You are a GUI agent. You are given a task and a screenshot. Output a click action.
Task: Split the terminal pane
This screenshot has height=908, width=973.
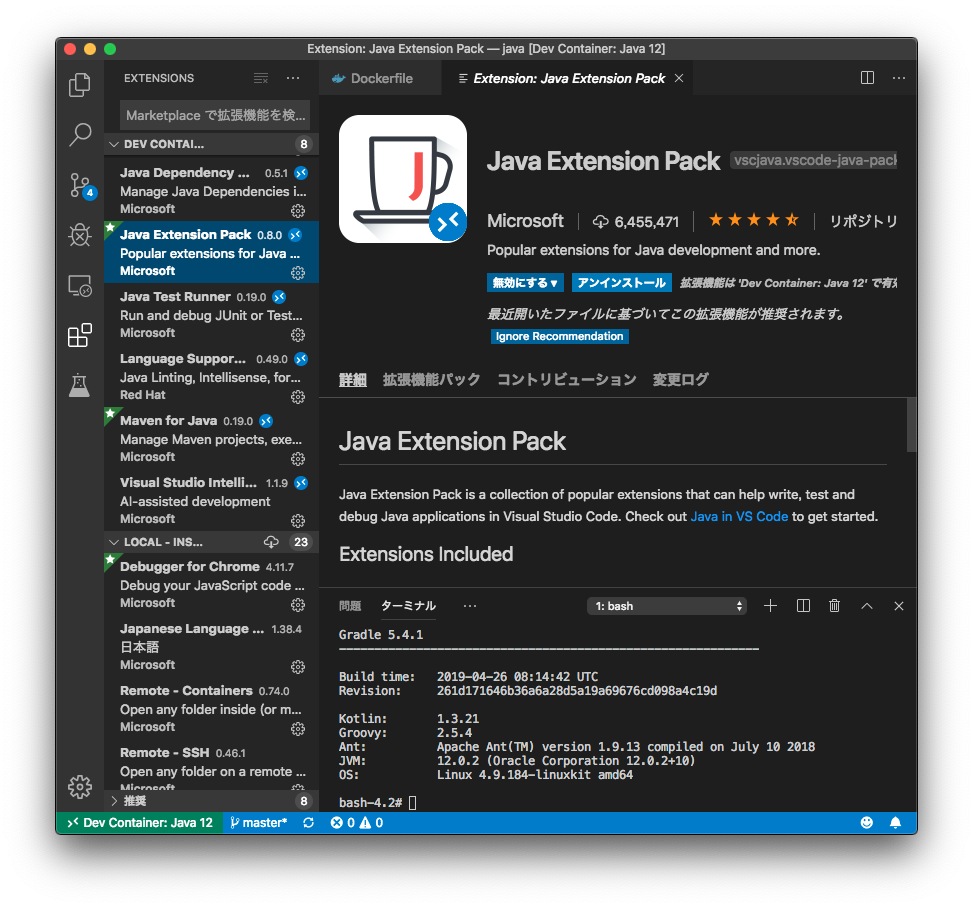pos(803,606)
